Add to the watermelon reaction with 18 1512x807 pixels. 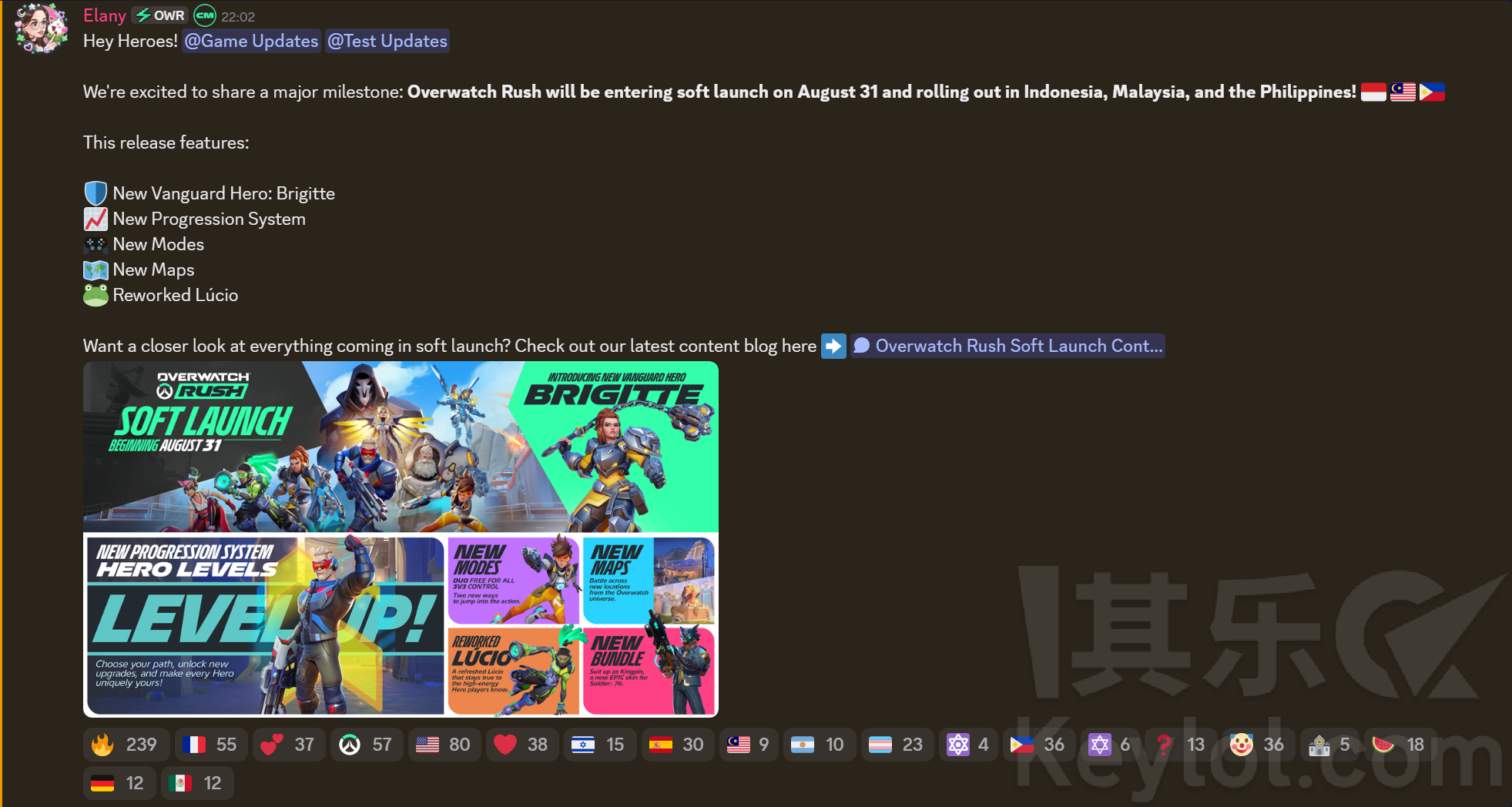[x=1400, y=745]
